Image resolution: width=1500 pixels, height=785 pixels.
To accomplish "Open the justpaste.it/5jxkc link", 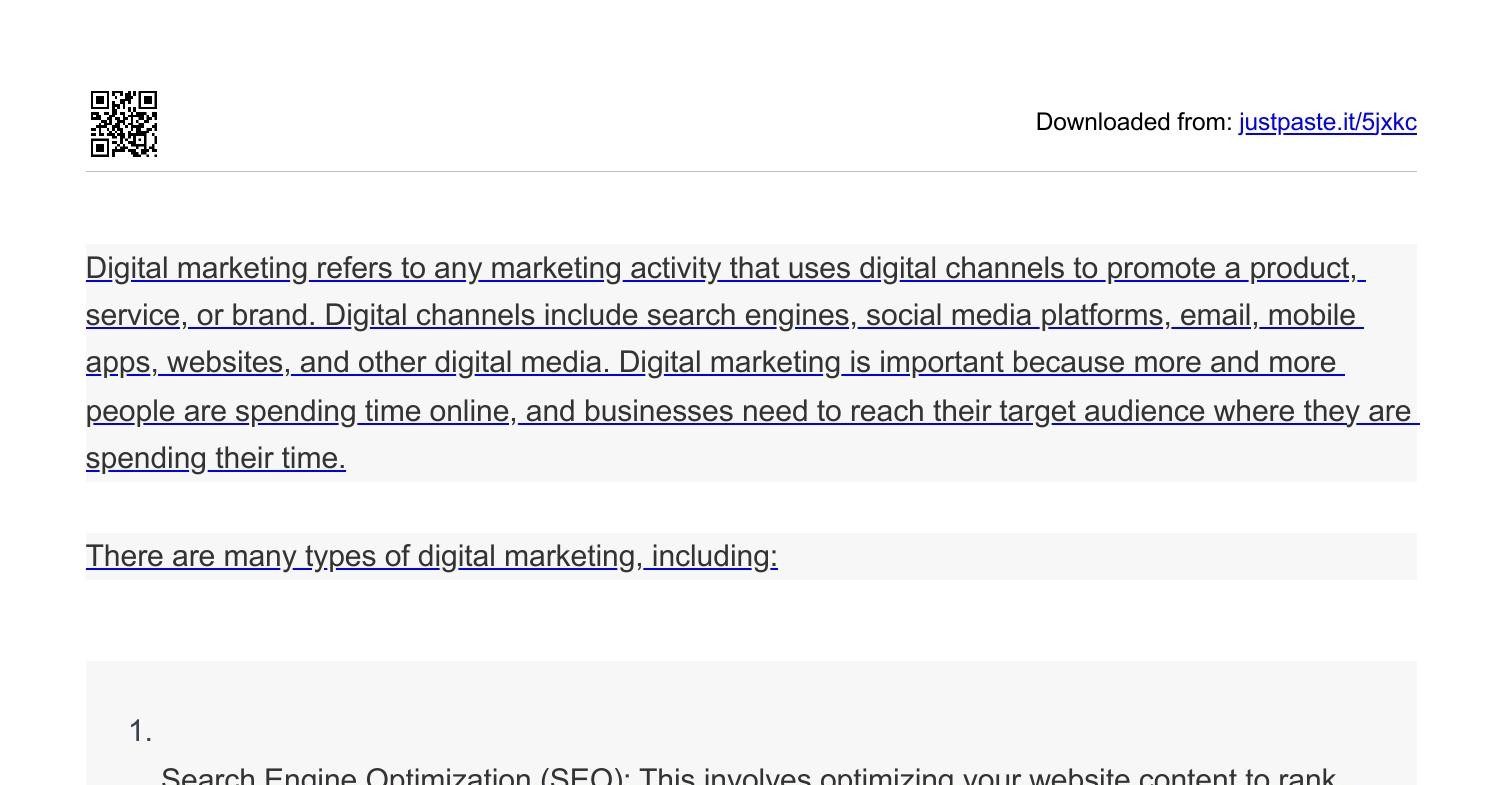I will click(x=1327, y=122).
